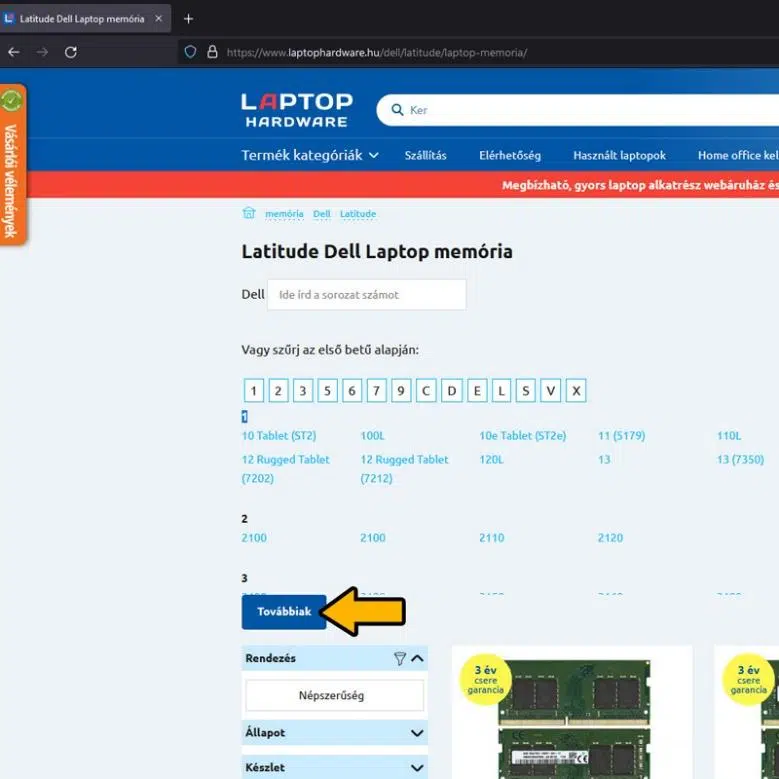The image size is (779, 779).
Task: Filter by first character 2
Action: pos(278,390)
